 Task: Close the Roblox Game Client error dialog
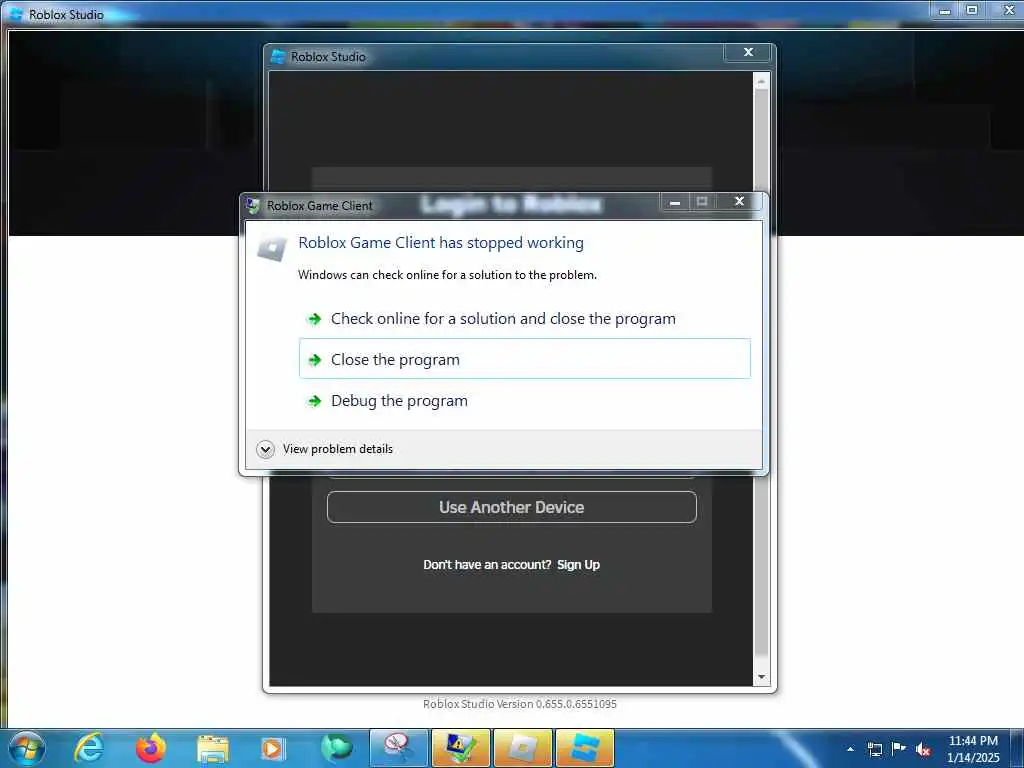click(x=739, y=201)
